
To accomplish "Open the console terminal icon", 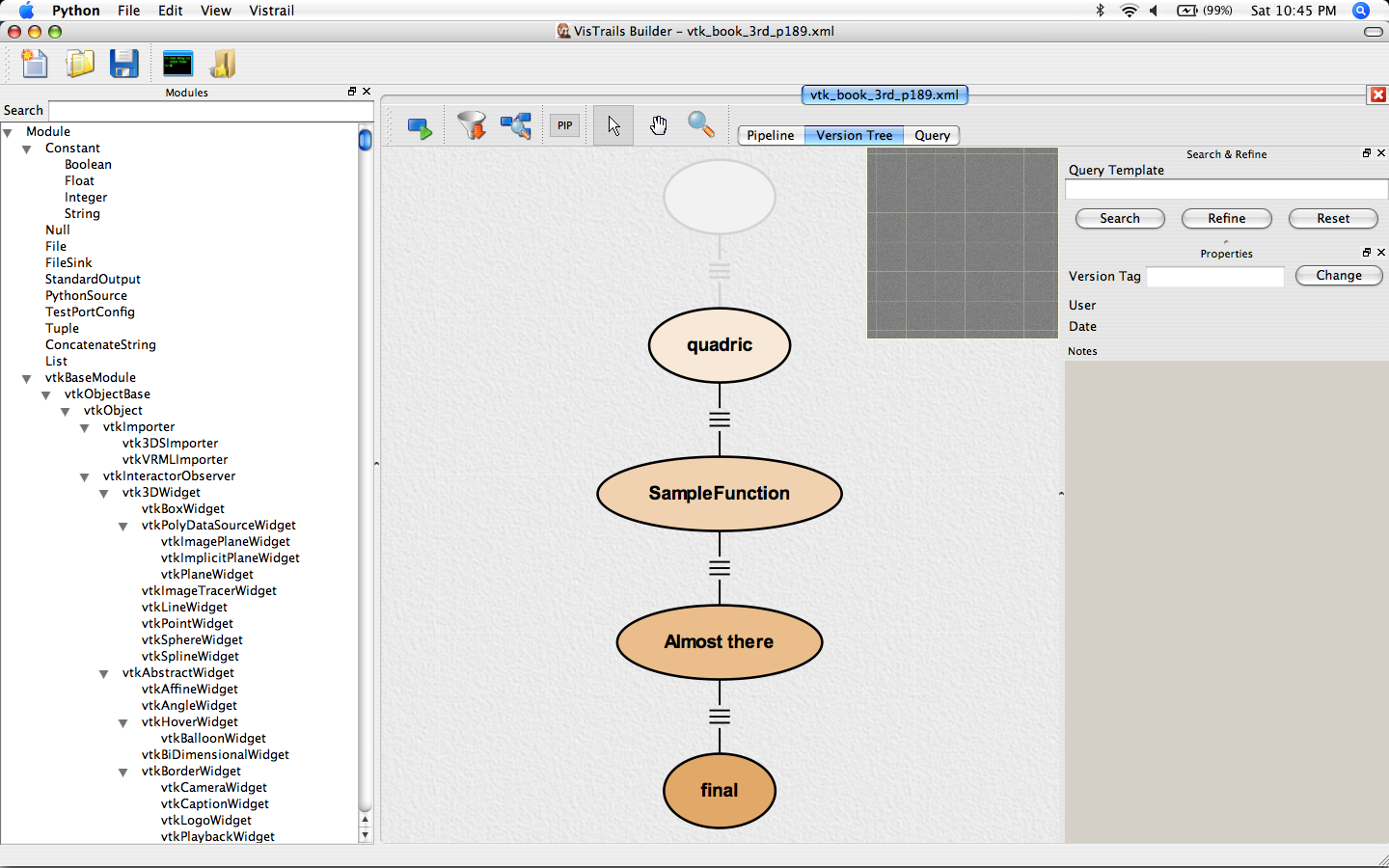I will tap(177, 64).
